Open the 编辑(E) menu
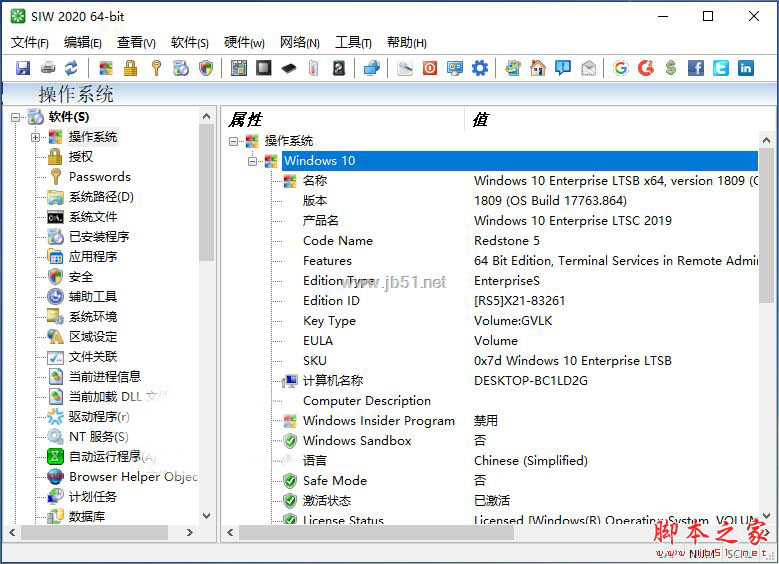Viewport: 779px width, 564px height. pos(83,43)
